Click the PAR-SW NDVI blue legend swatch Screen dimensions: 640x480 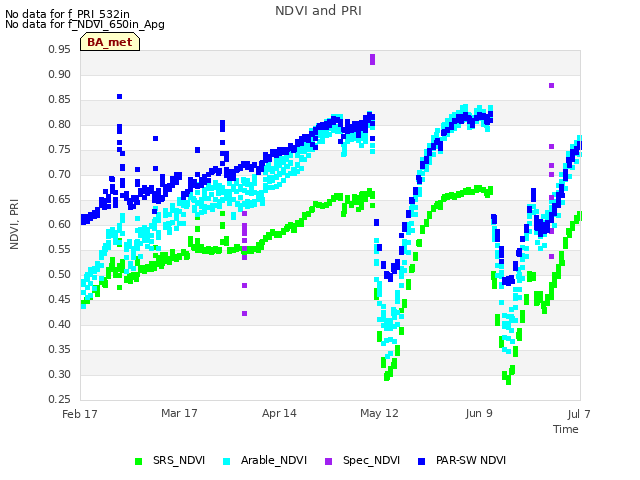click(422, 461)
